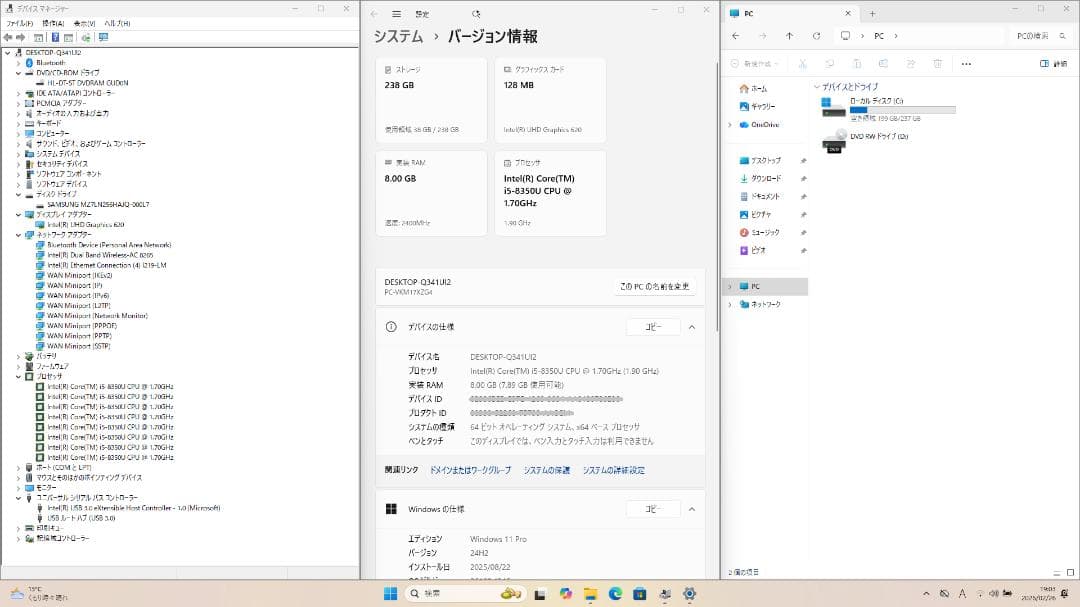Image resolution: width=1080 pixels, height=607 pixels.
Task: Click Forward arrow in Device Manager toolbar
Action: [21, 37]
